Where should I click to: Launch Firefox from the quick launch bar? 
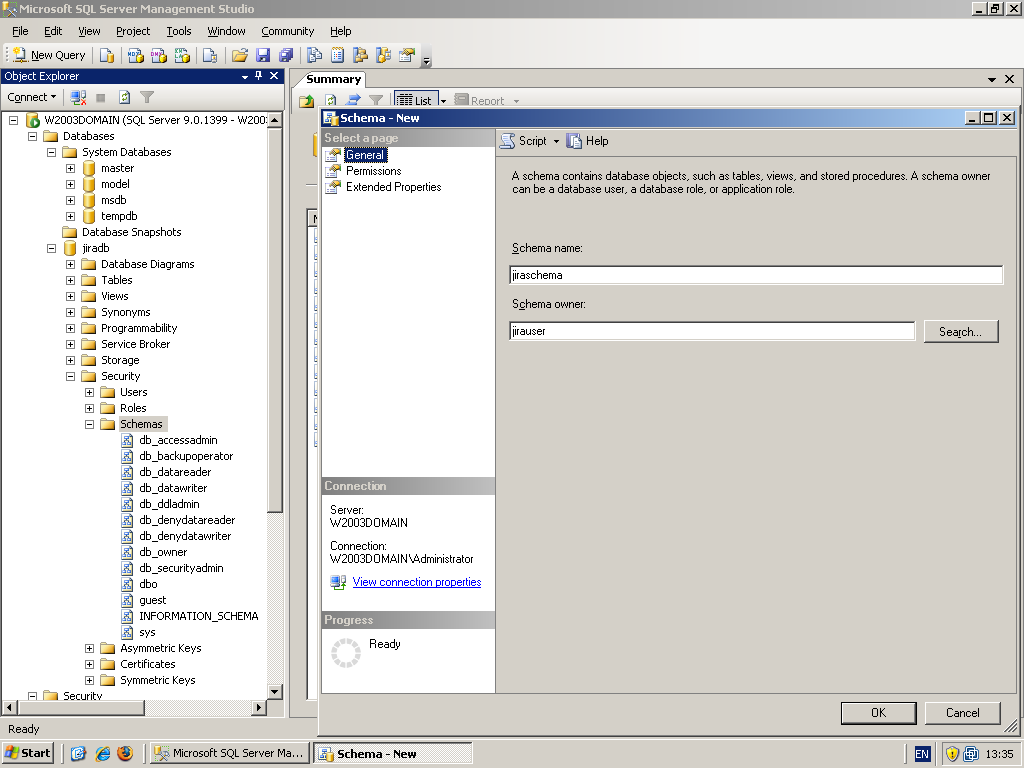click(125, 753)
